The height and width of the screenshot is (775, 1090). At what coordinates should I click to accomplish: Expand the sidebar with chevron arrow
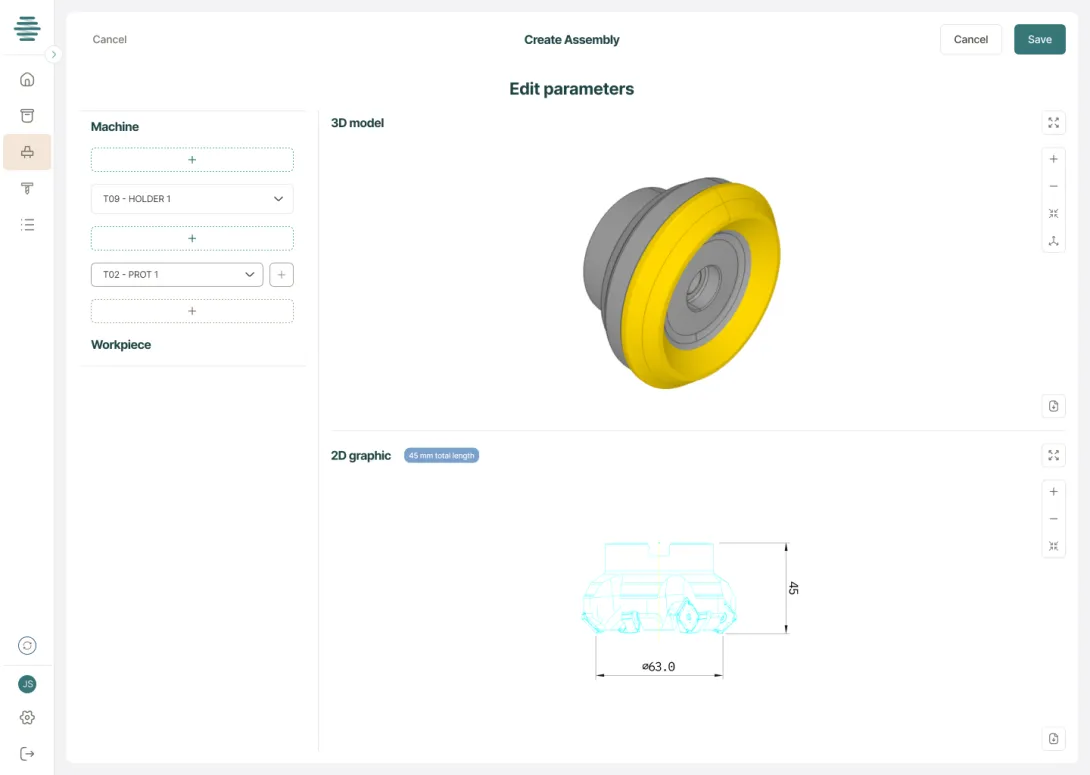click(54, 54)
